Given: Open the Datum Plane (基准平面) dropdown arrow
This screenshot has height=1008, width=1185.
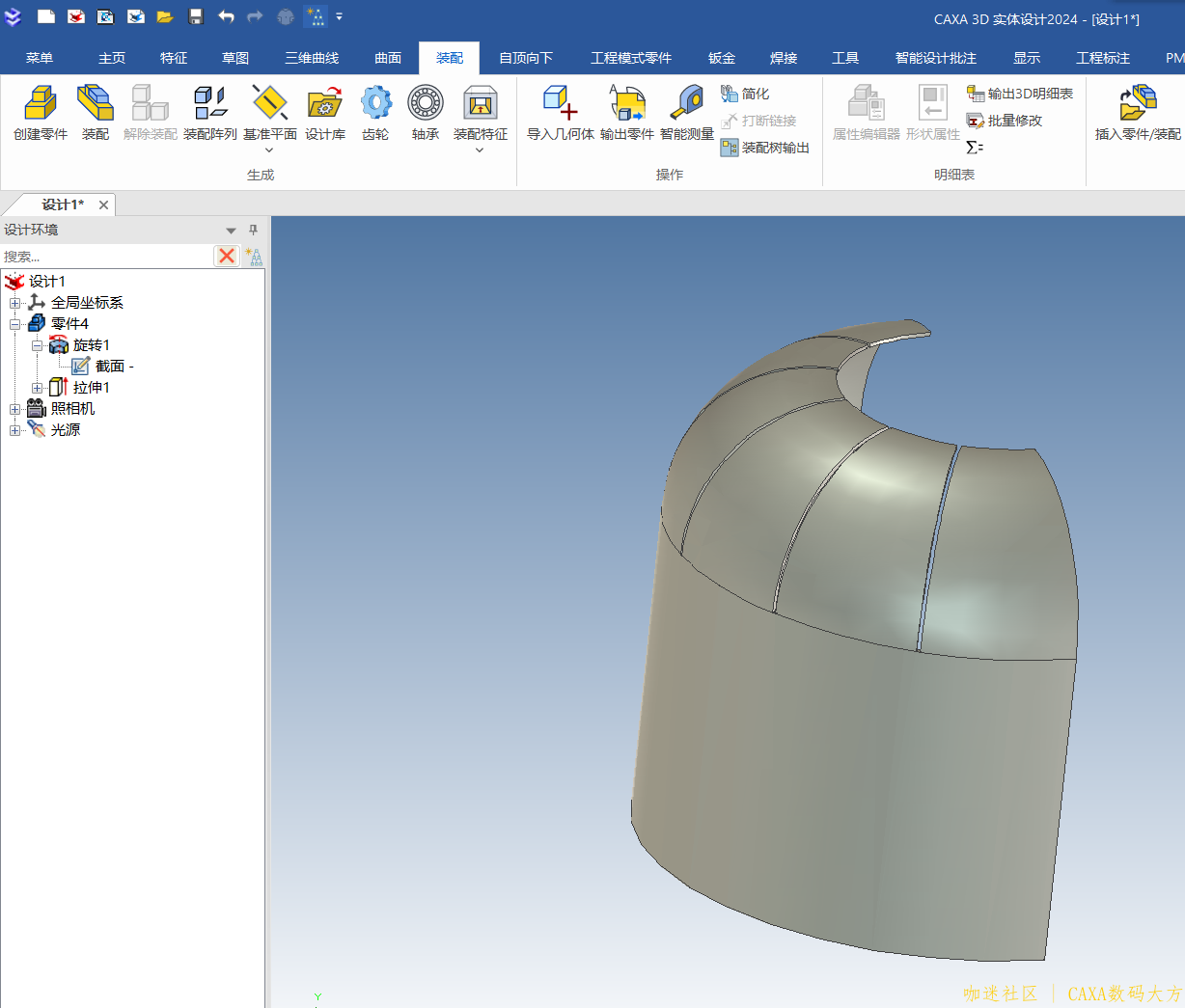Looking at the screenshot, I should tap(269, 150).
